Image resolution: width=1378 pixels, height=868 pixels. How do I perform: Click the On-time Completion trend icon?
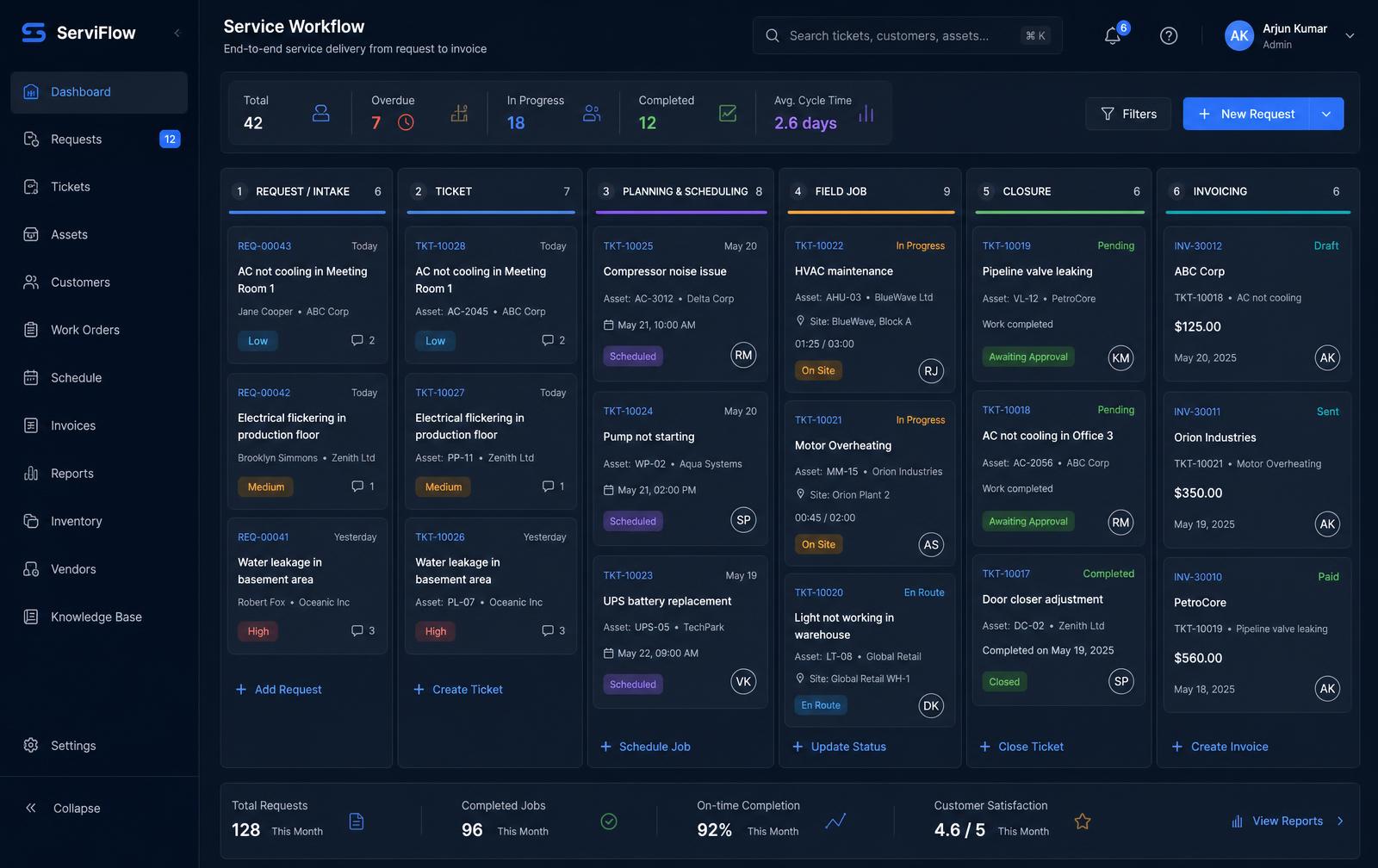835,821
